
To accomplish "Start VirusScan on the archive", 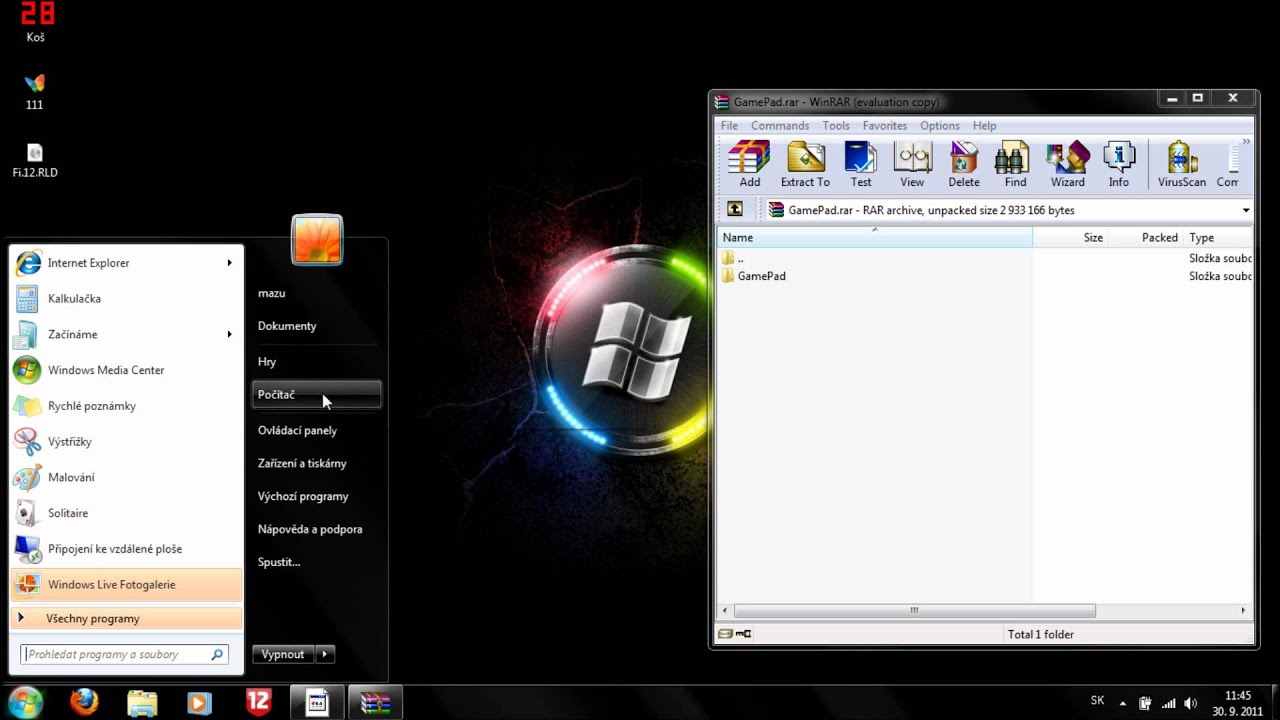I will [1182, 165].
